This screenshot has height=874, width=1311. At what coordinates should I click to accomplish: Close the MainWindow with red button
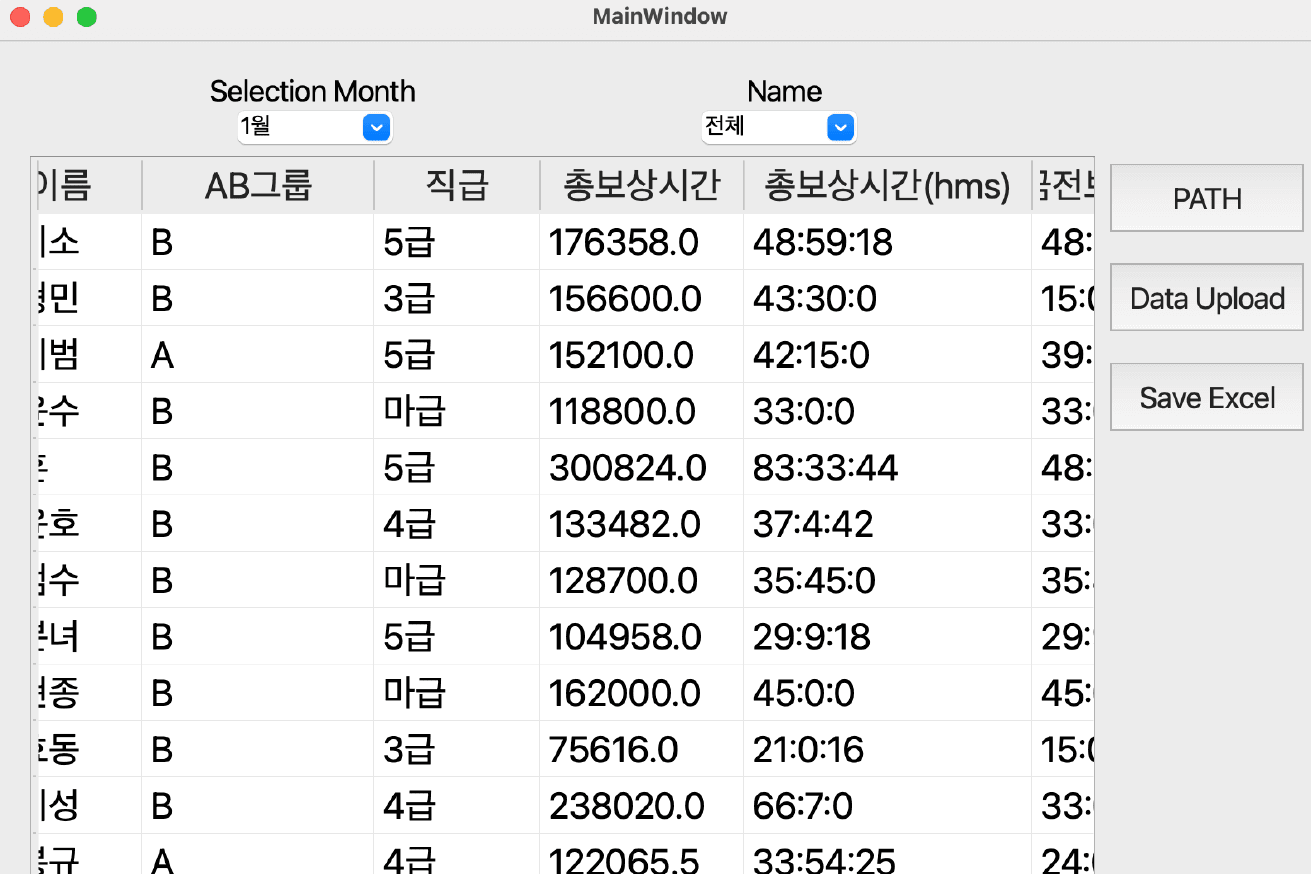pos(19,17)
